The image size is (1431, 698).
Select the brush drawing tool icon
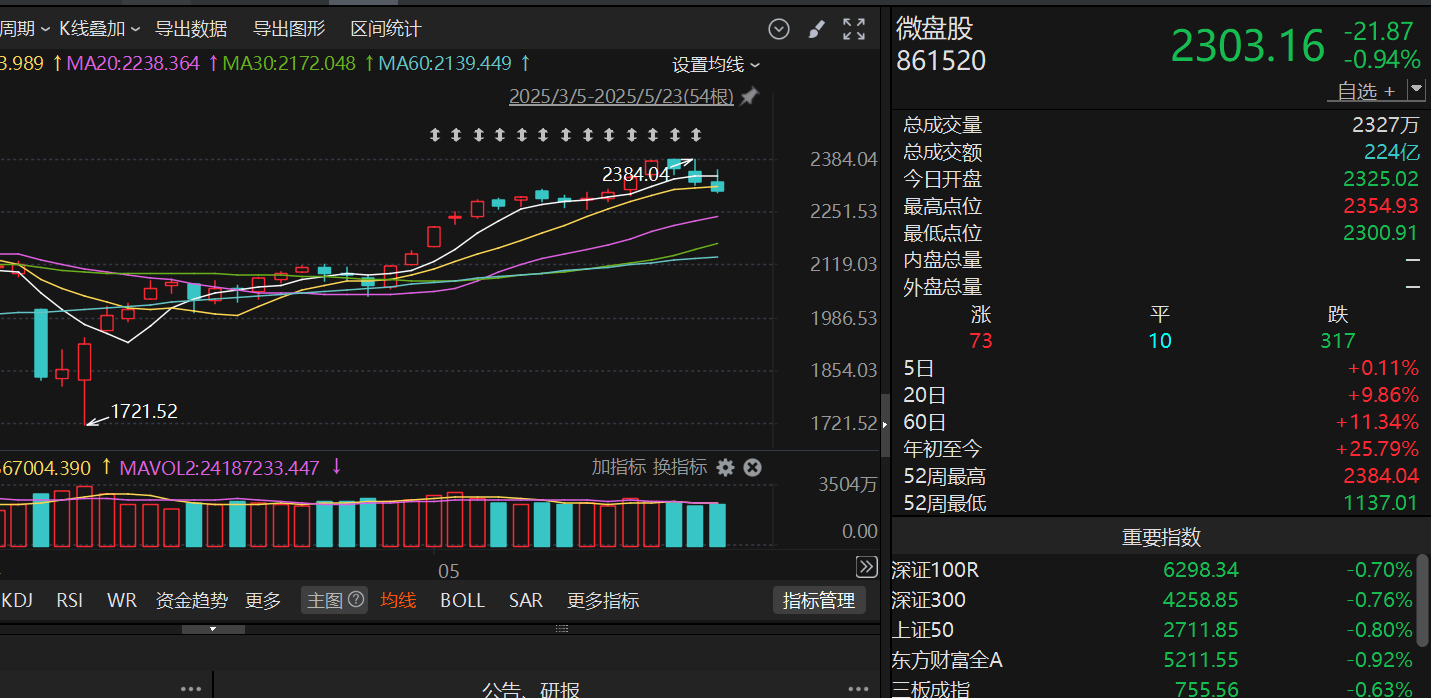[x=817, y=29]
